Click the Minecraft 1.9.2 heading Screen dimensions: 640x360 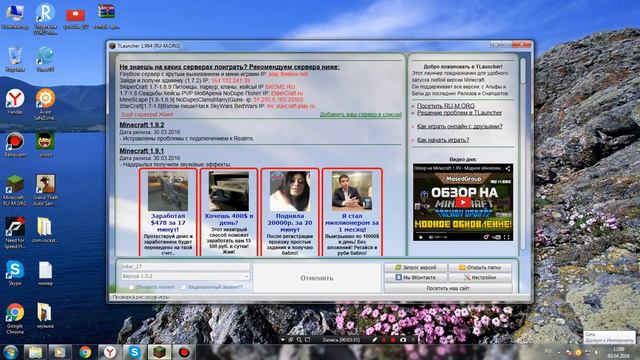142,125
